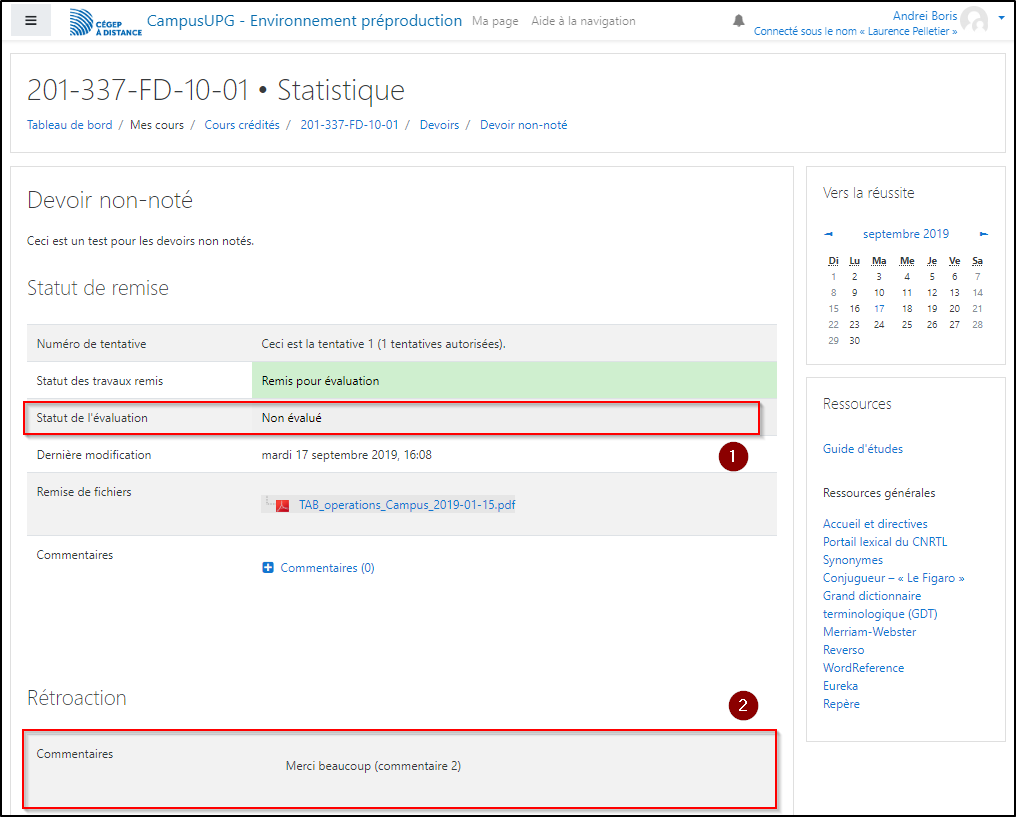Open Aide à la navigation

(583, 21)
